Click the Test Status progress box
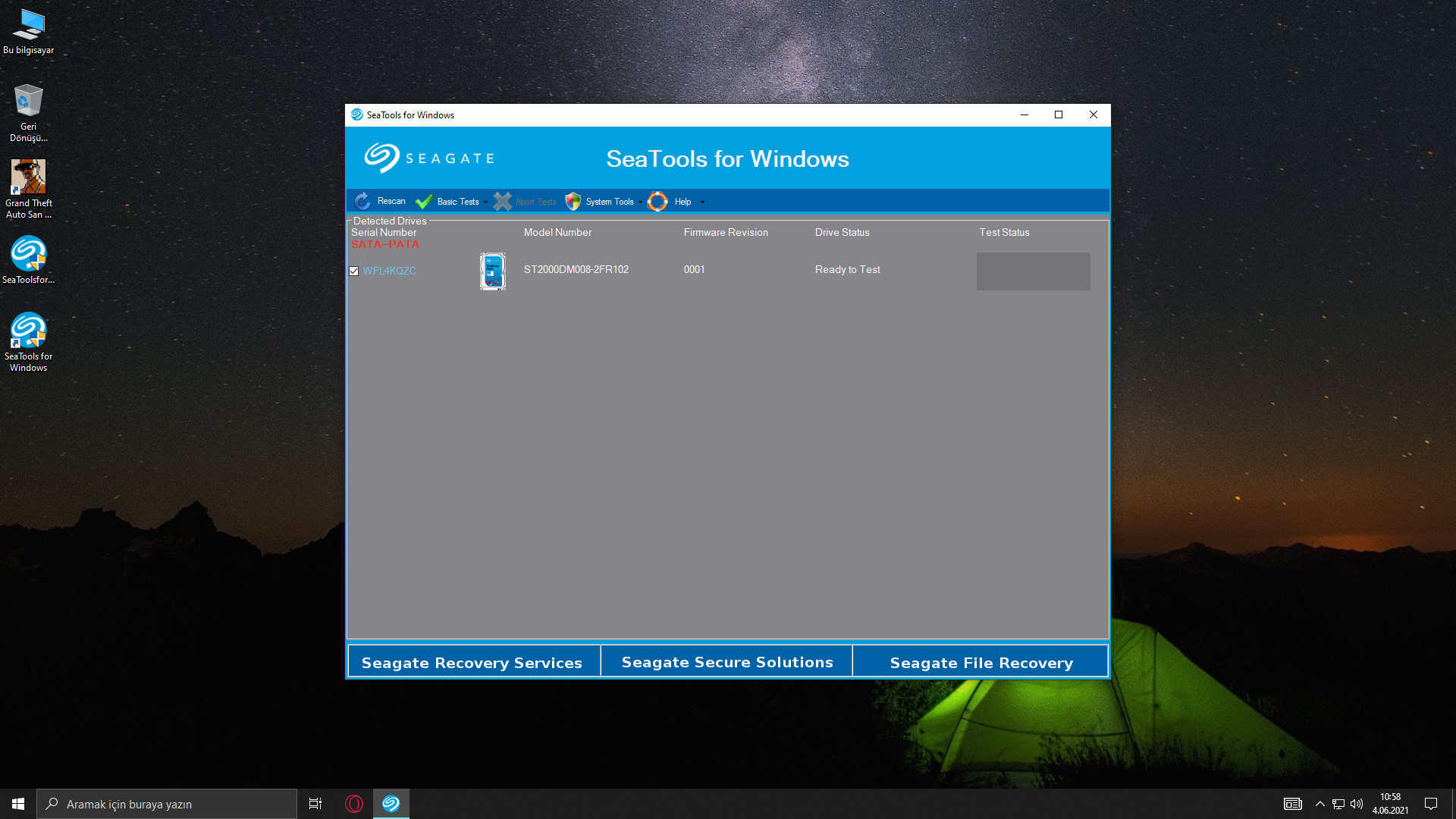Viewport: 1456px width, 819px height. 1033,271
